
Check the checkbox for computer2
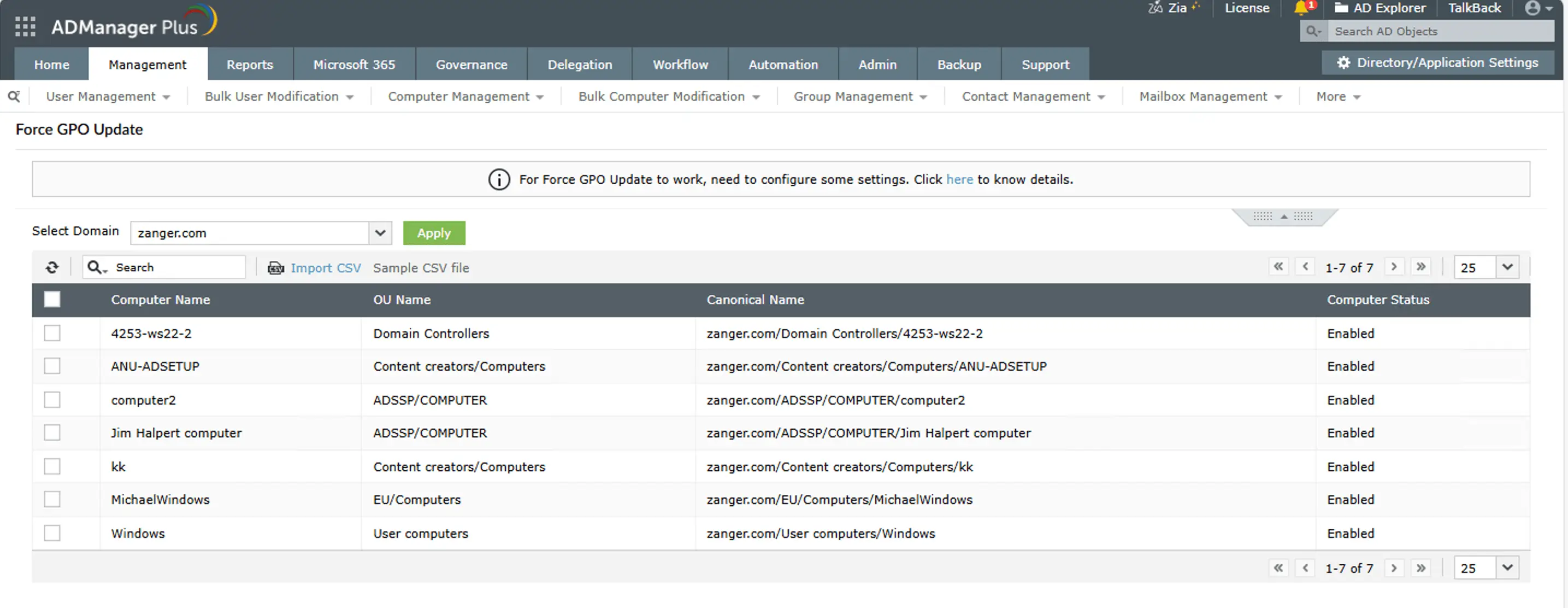[52, 400]
